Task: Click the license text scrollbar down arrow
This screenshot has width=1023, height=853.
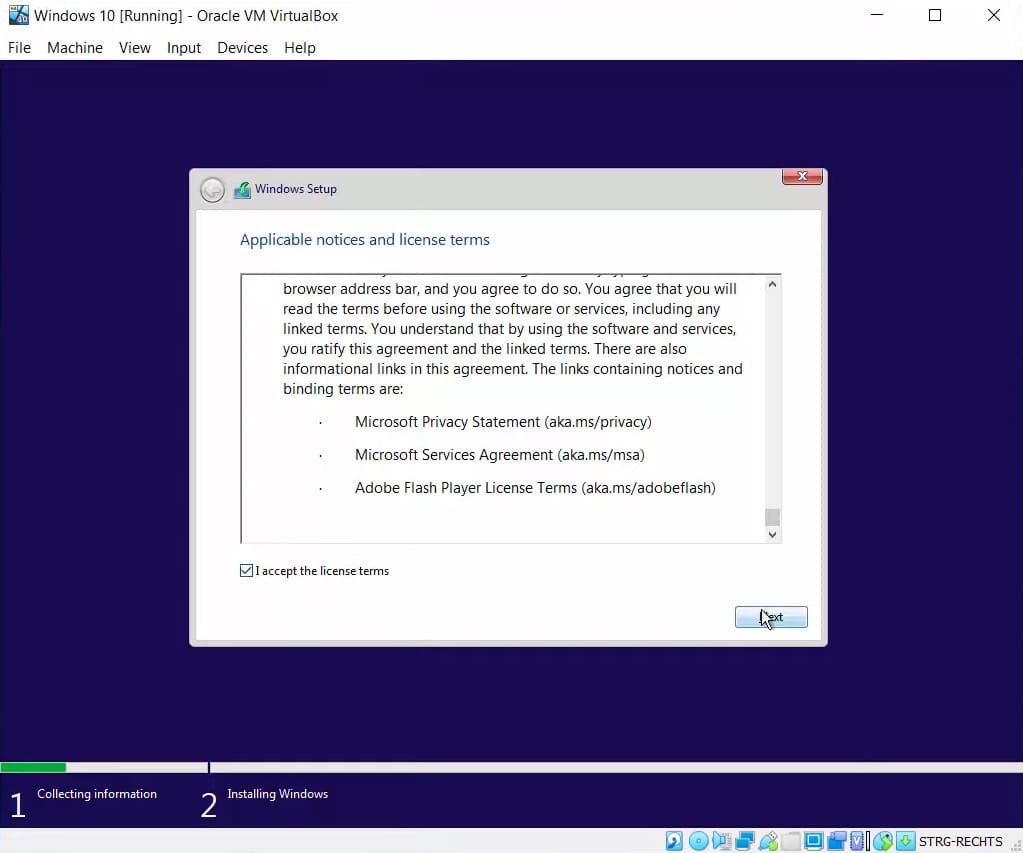Action: coord(771,534)
